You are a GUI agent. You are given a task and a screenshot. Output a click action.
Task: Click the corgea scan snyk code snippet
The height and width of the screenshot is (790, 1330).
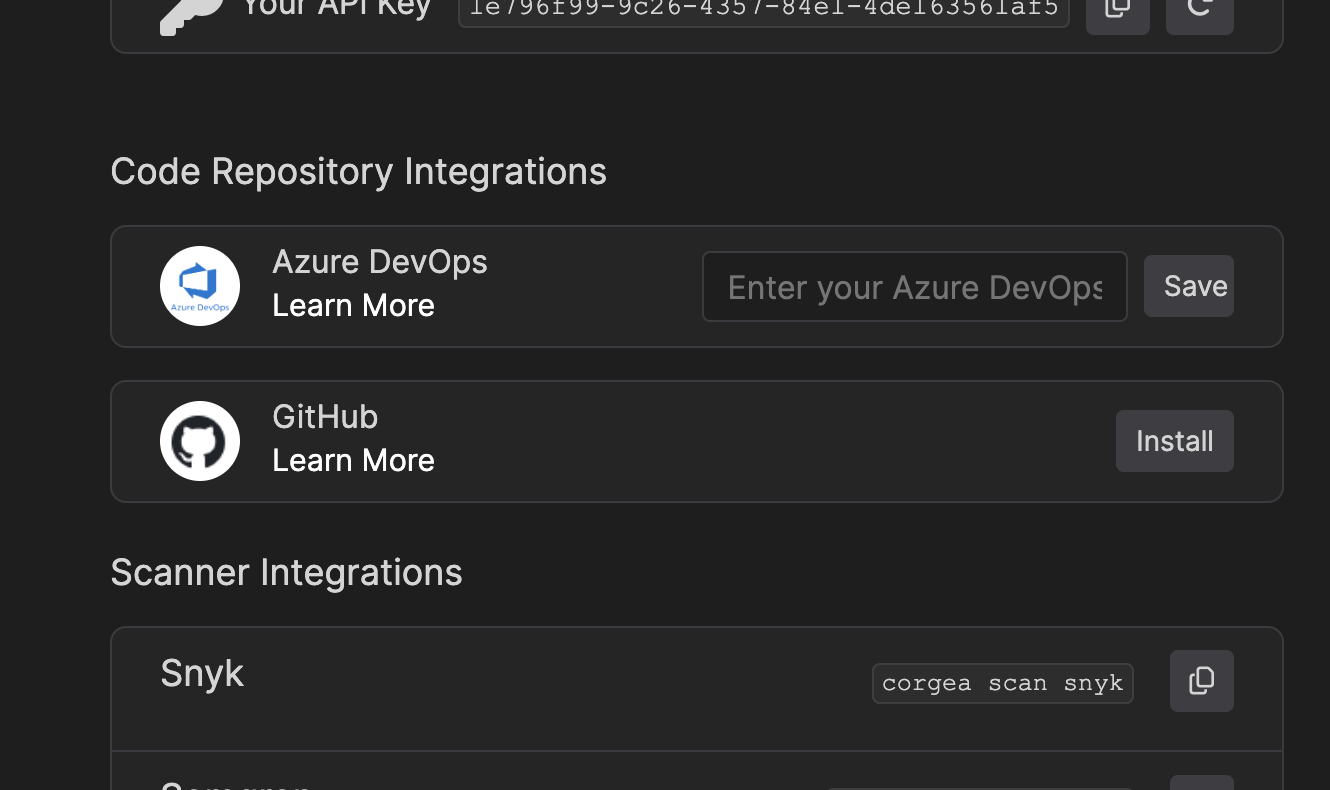(1003, 683)
